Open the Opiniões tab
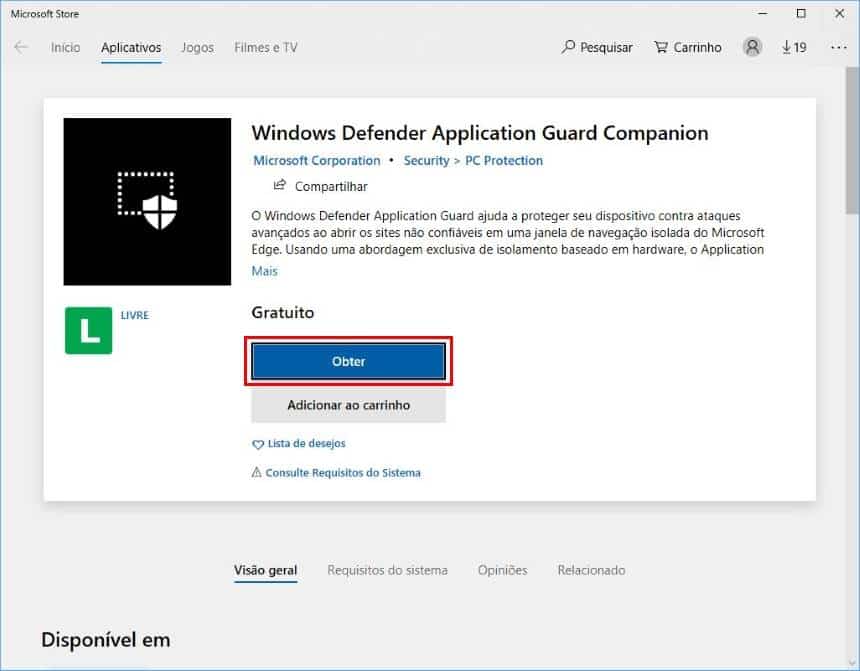This screenshot has height=671, width=860. tap(502, 570)
